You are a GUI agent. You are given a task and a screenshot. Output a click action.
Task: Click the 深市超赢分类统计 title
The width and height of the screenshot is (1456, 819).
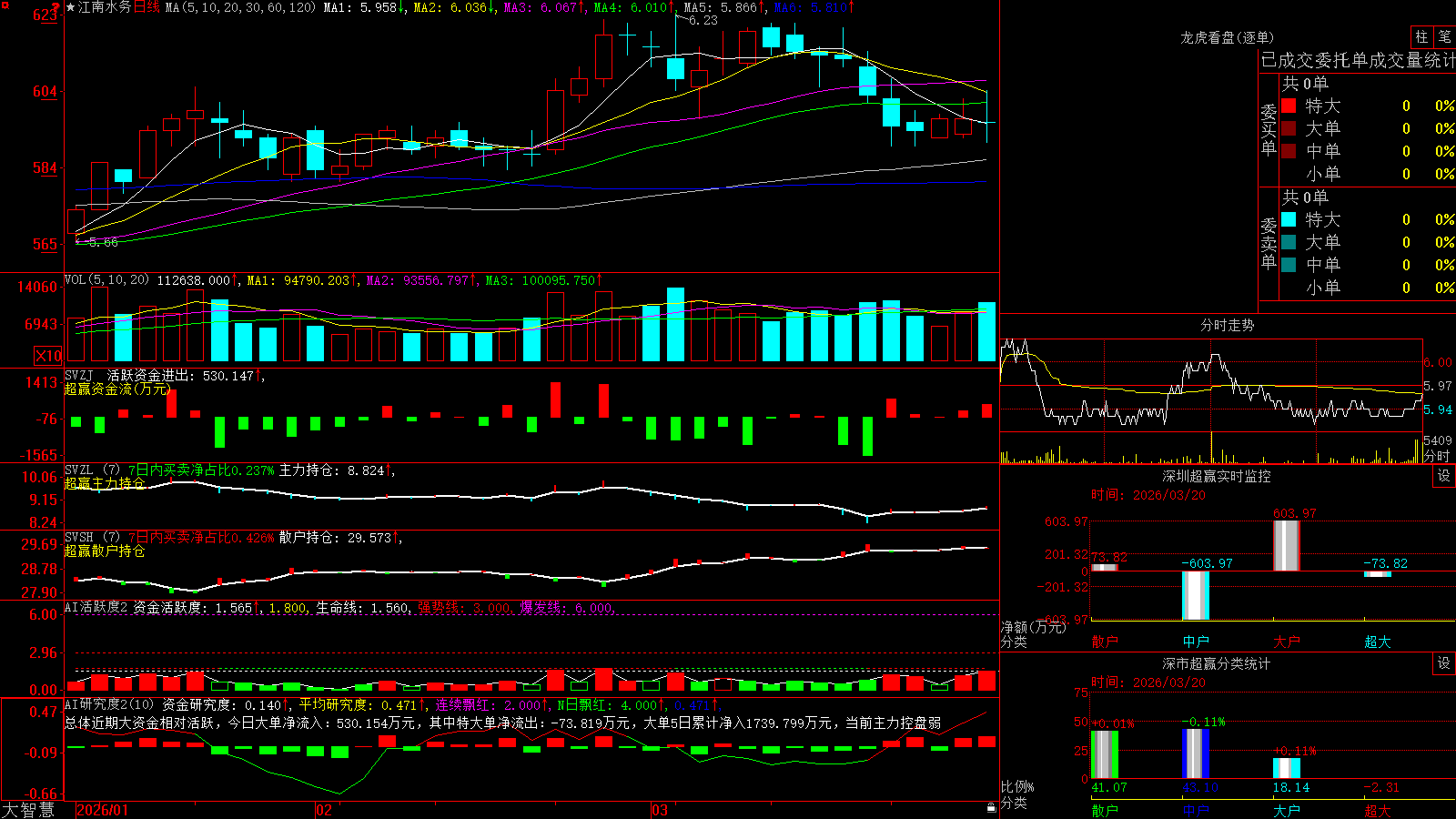pyautogui.click(x=1217, y=663)
